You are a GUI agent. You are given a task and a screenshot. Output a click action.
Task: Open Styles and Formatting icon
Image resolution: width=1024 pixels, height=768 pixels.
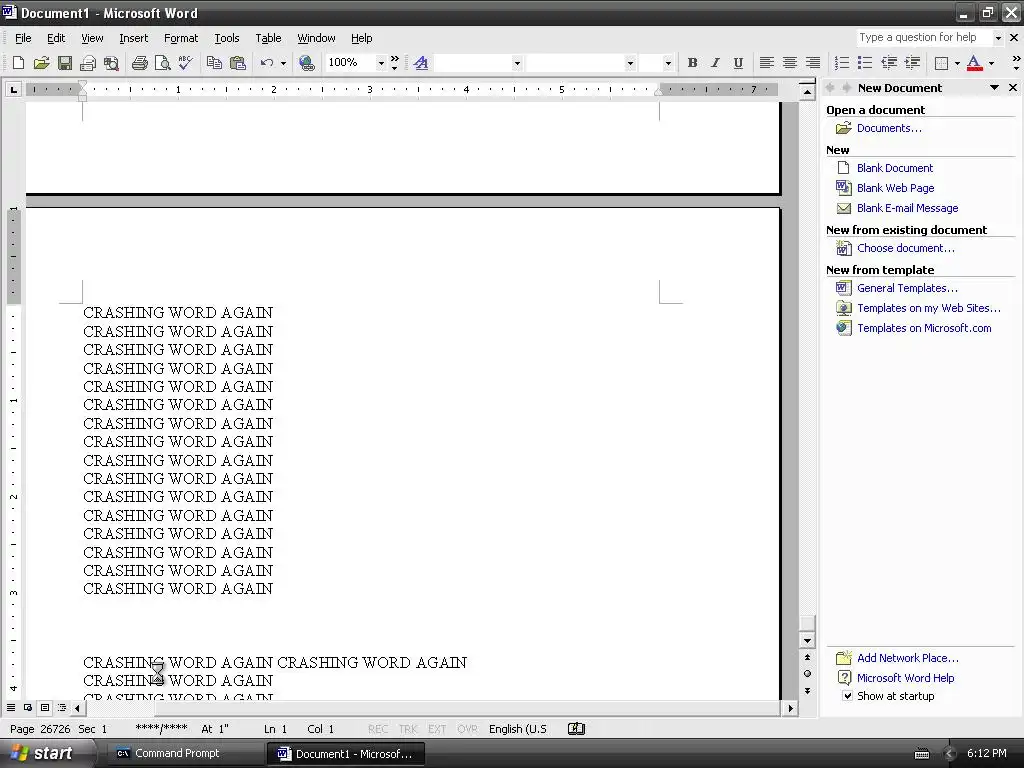pos(421,63)
